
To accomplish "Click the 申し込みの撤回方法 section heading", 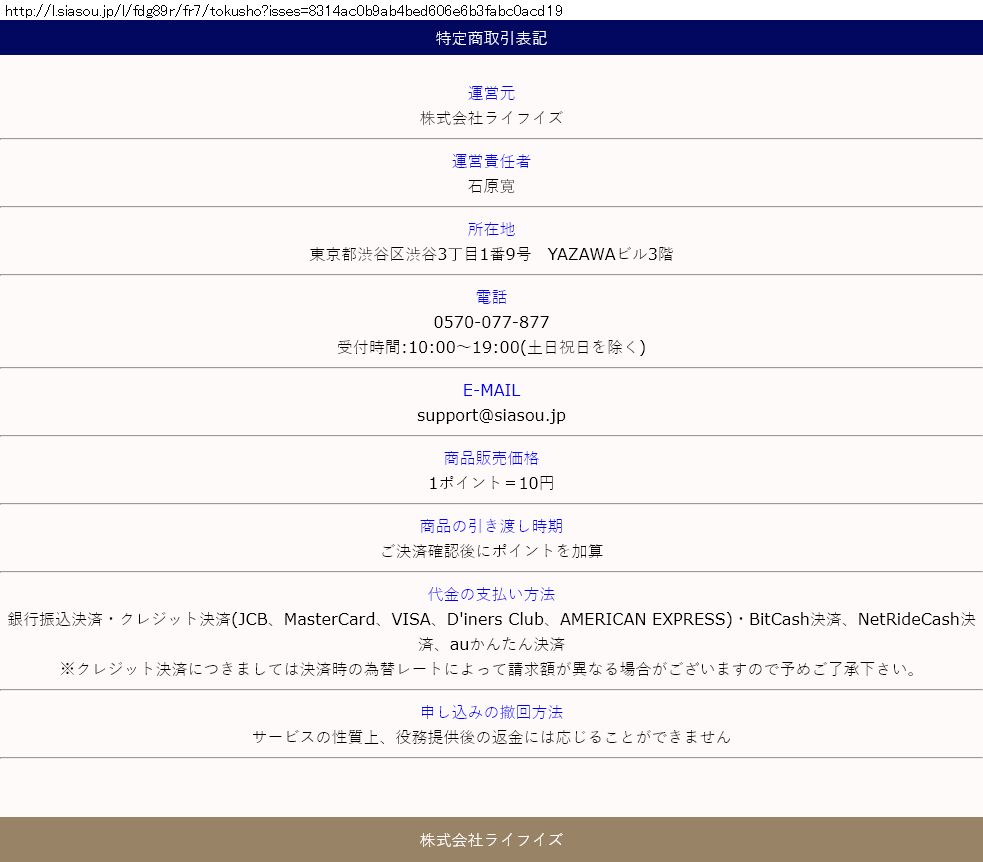I will (491, 712).
